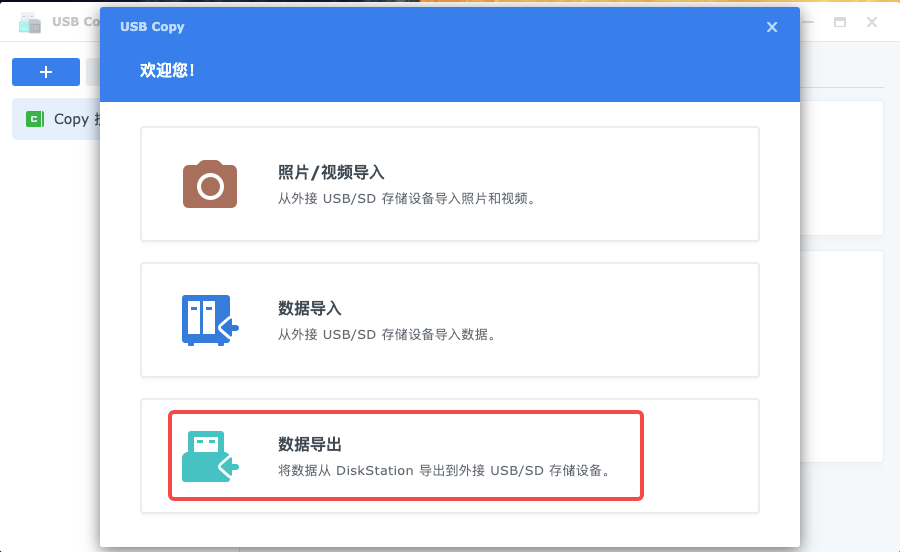Maximize the background USB Copy window
900x552 pixels.
point(840,22)
